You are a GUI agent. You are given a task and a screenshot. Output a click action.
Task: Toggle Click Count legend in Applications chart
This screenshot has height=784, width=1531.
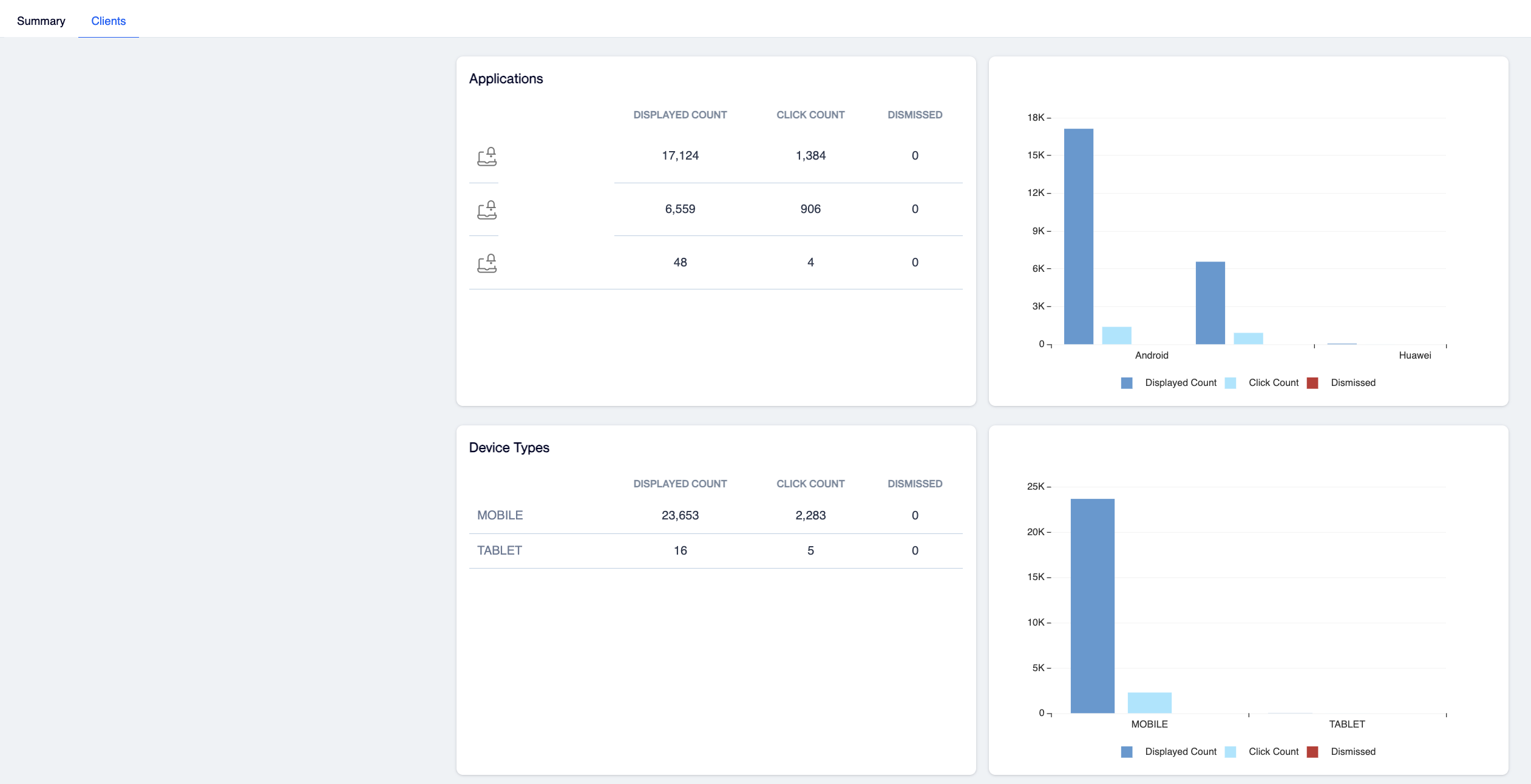coord(1261,383)
